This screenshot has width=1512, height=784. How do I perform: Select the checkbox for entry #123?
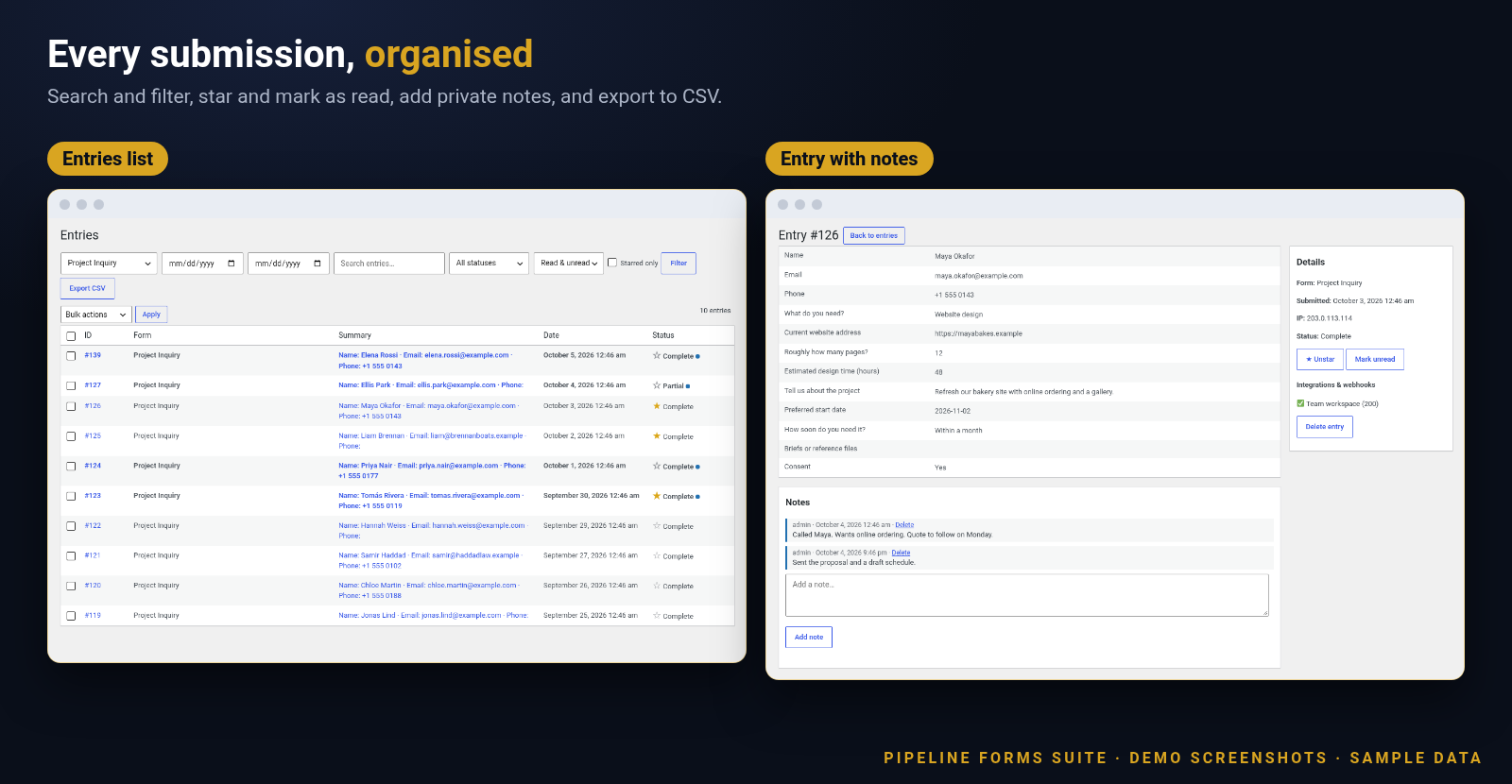71,496
